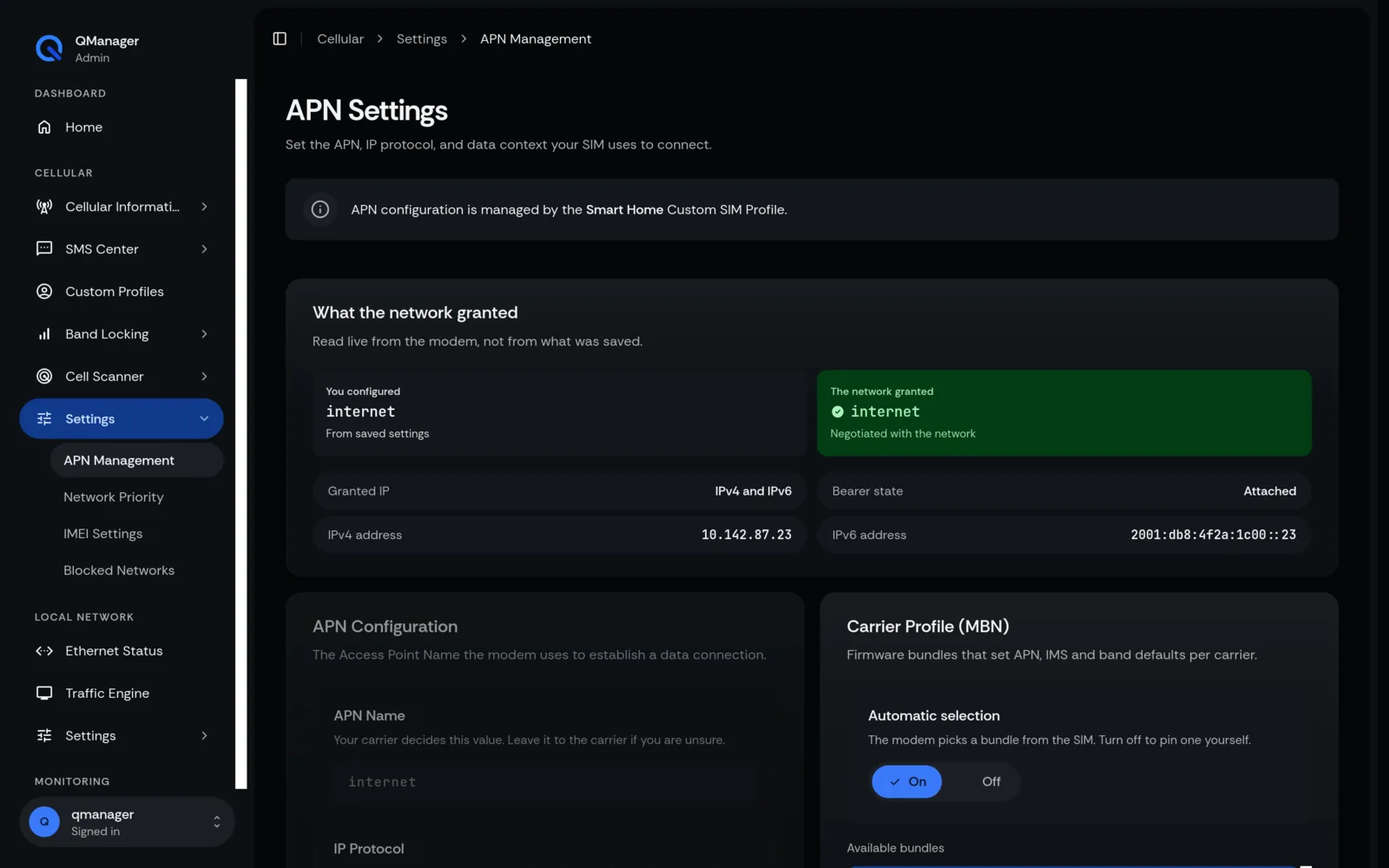
Task: Expand Cell Scanner submenu chevron
Action: tap(204, 377)
